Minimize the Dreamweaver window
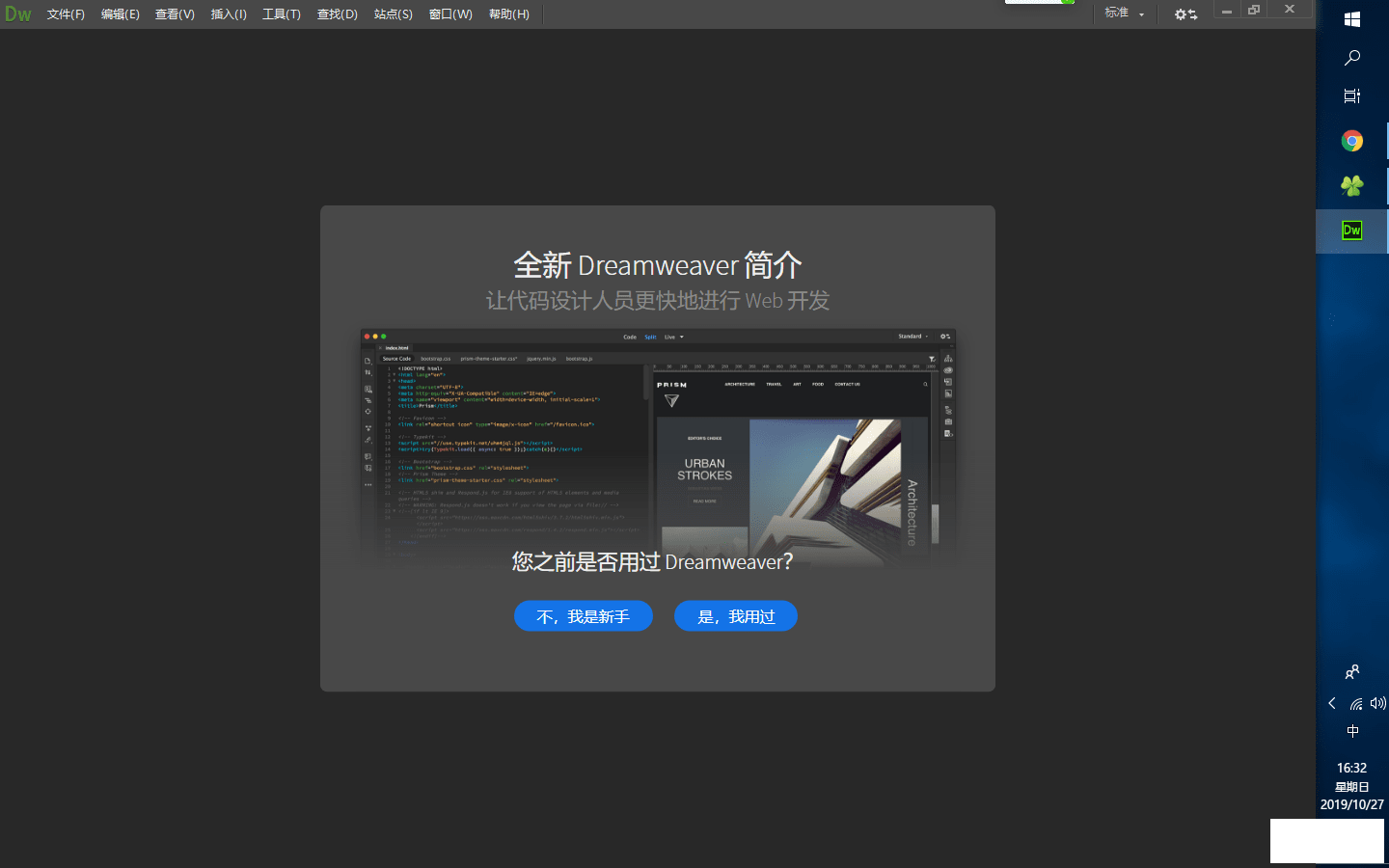 pyautogui.click(x=1227, y=11)
